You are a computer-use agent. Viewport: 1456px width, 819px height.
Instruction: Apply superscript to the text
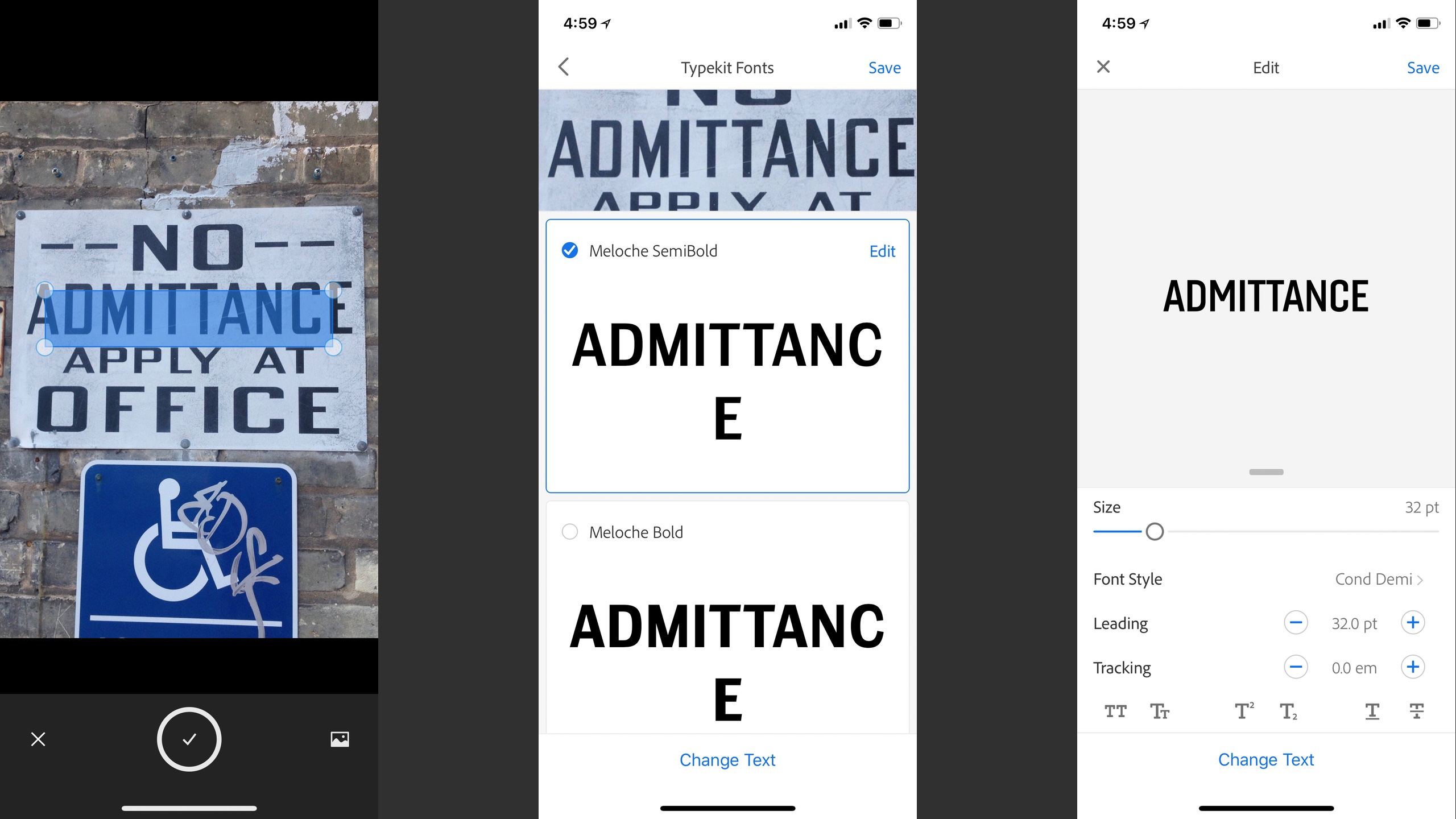1244,711
